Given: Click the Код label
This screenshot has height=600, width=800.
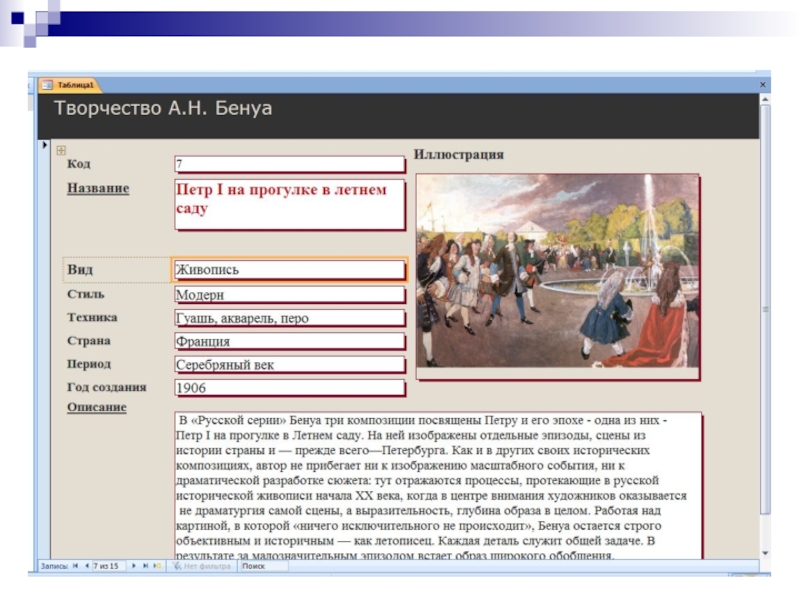Looking at the screenshot, I should [x=79, y=164].
